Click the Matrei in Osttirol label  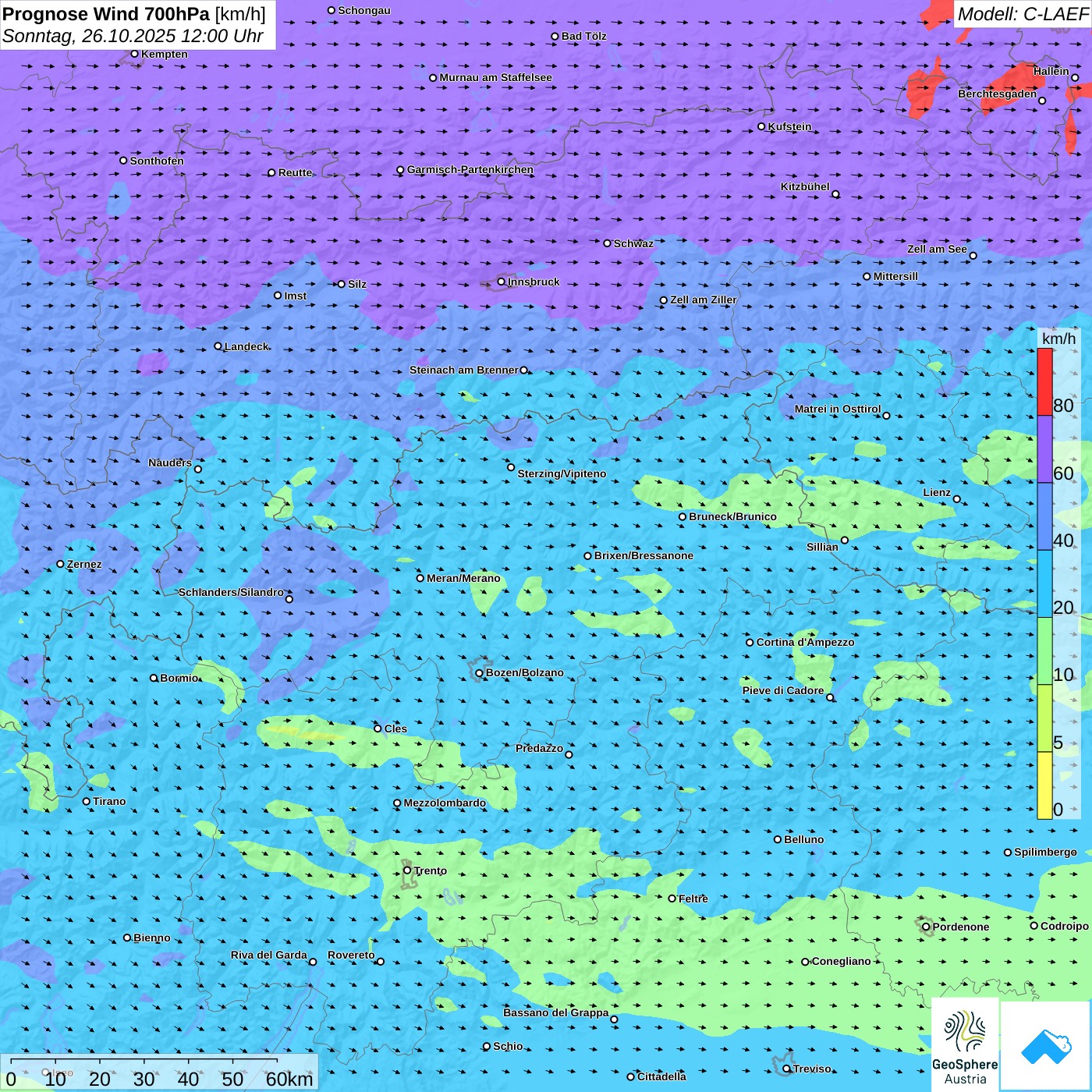pyautogui.click(x=838, y=409)
